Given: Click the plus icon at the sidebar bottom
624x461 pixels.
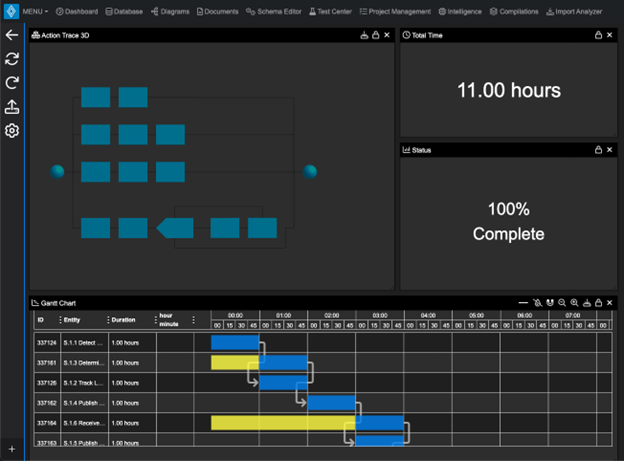Looking at the screenshot, I should pyautogui.click(x=12, y=449).
